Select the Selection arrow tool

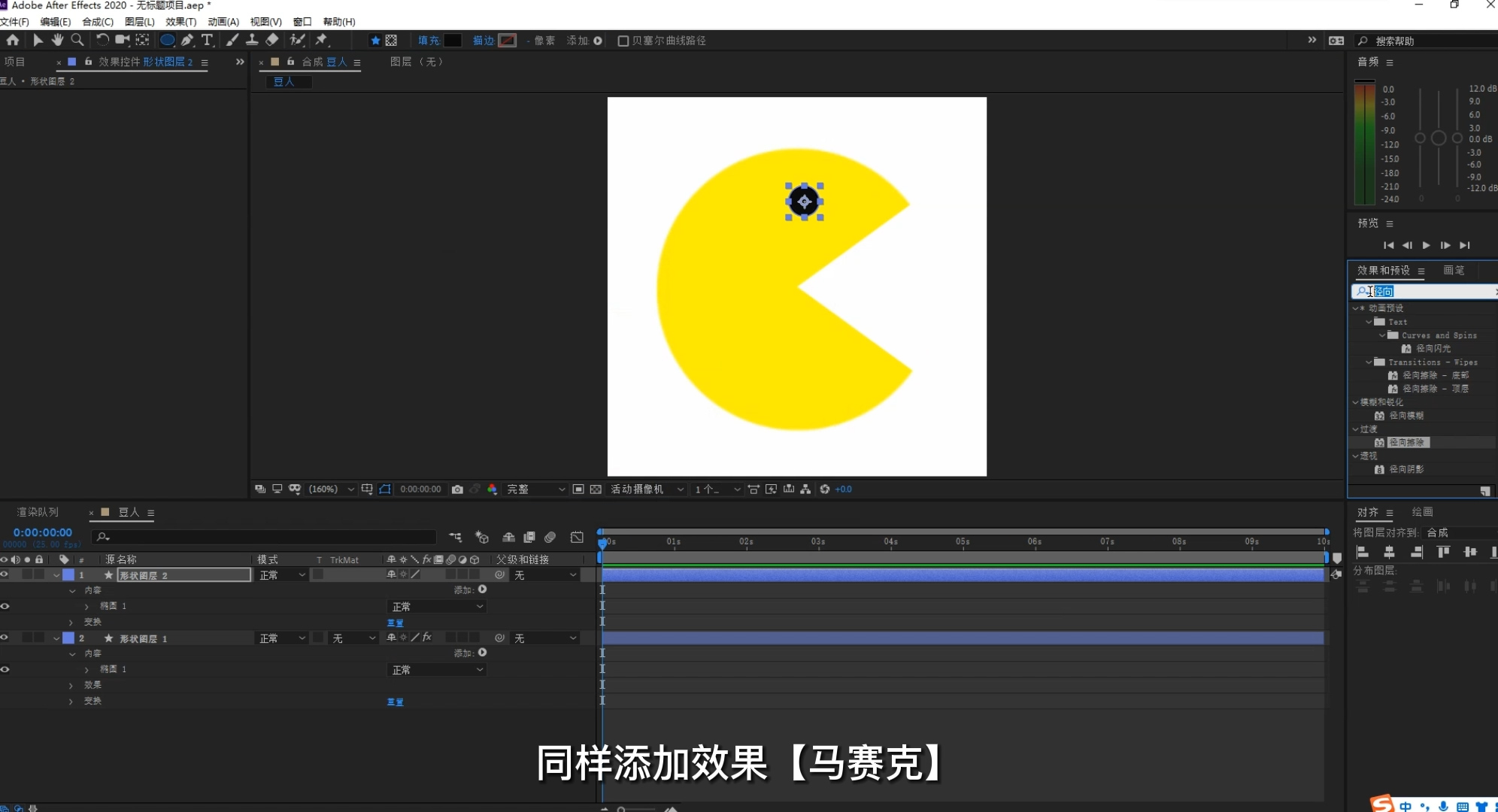[x=38, y=40]
